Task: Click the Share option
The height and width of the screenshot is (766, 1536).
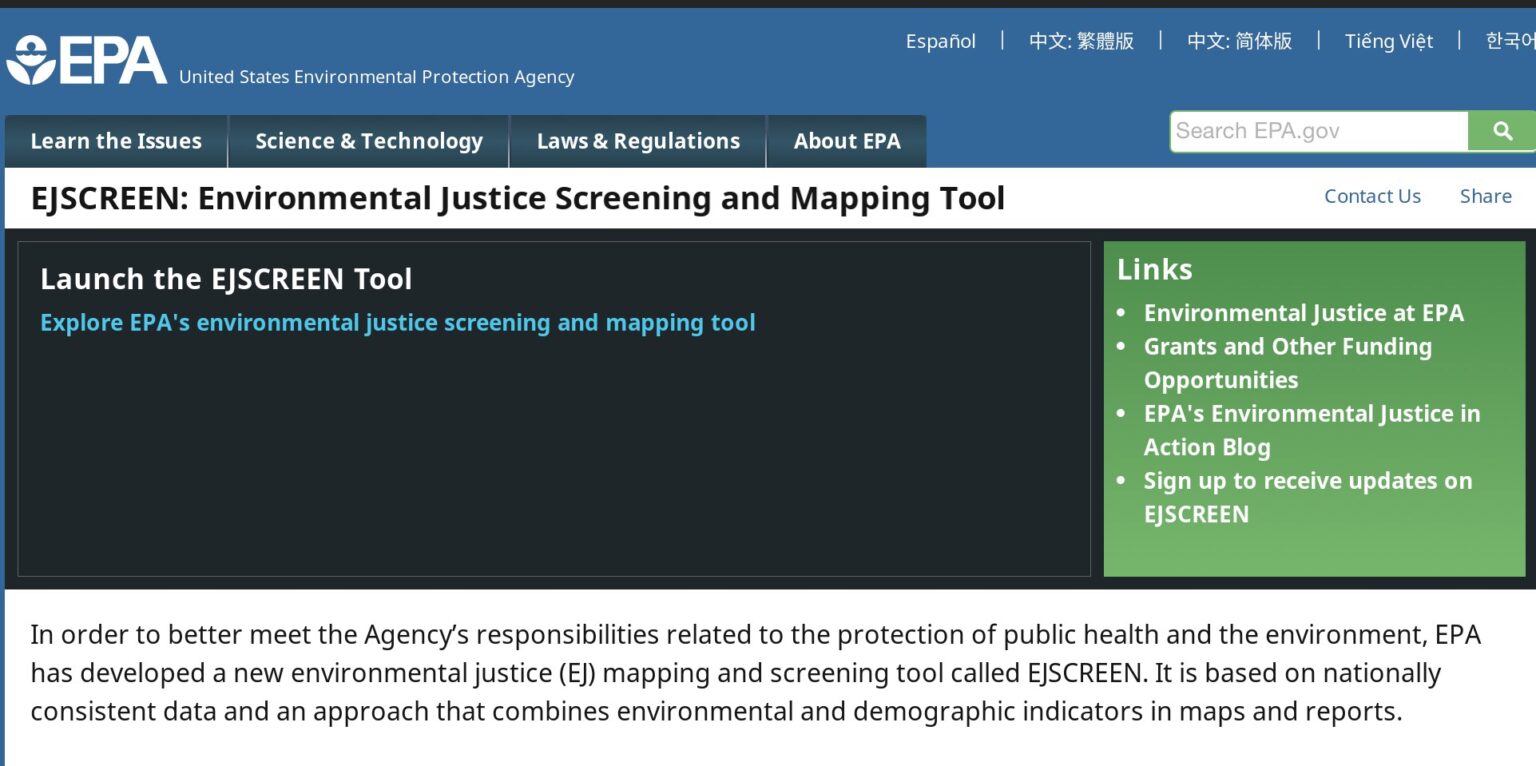Action: pyautogui.click(x=1485, y=196)
